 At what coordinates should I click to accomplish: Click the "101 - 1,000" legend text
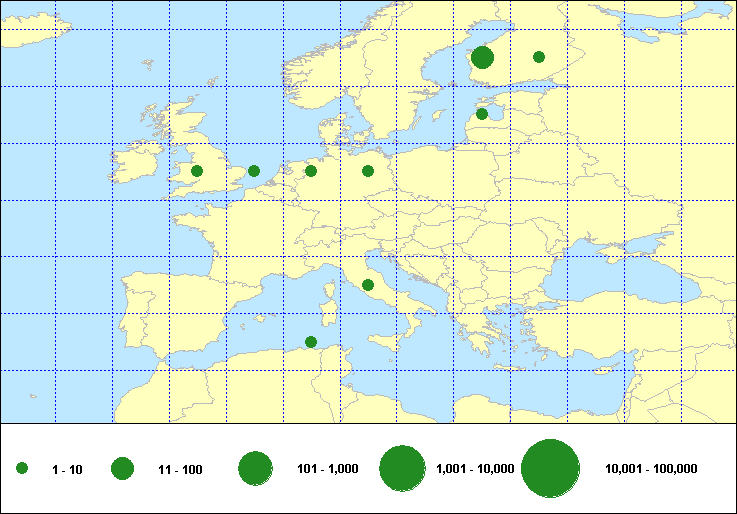(x=329, y=469)
